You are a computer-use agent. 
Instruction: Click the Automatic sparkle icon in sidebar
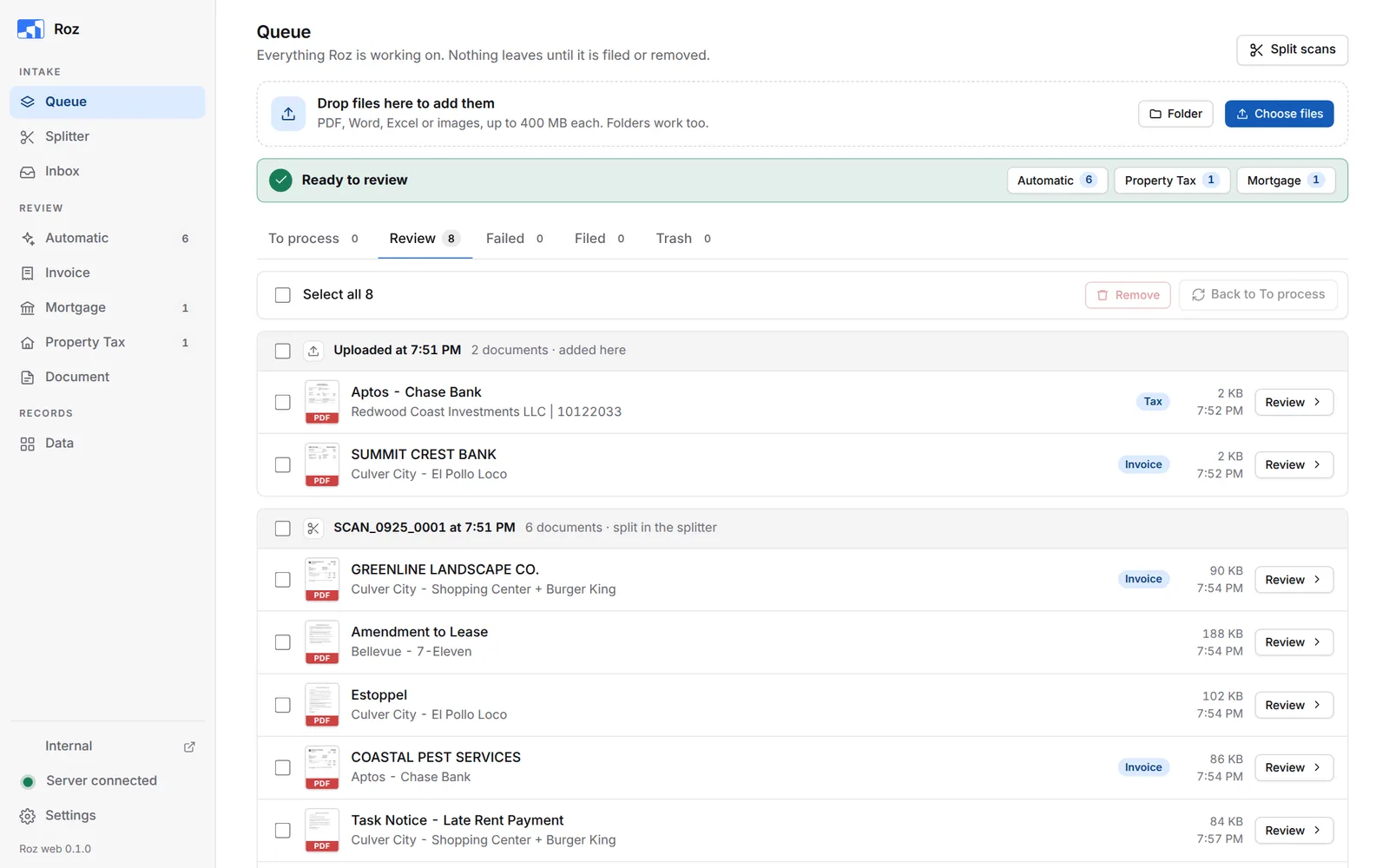click(28, 239)
